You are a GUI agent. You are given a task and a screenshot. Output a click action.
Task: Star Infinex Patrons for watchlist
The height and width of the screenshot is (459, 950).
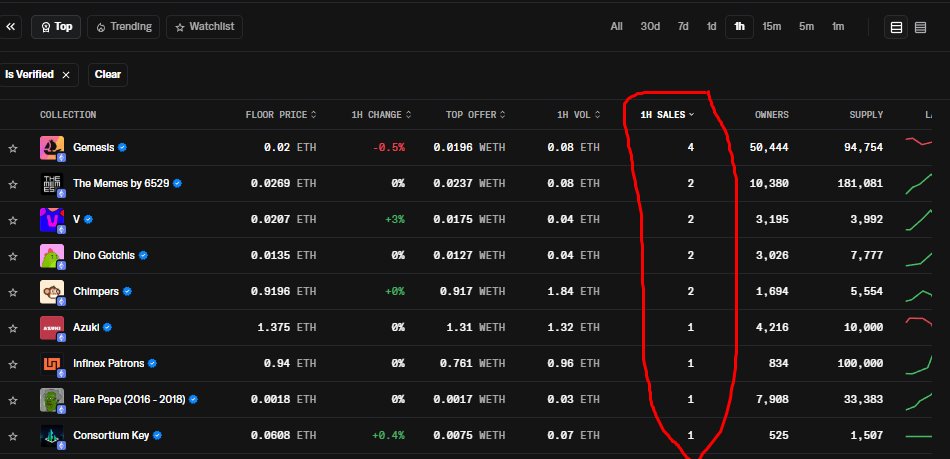point(13,364)
